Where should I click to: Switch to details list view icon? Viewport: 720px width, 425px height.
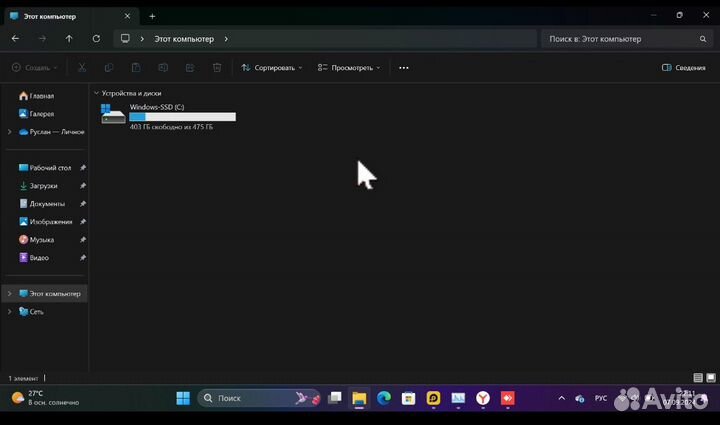tap(698, 377)
